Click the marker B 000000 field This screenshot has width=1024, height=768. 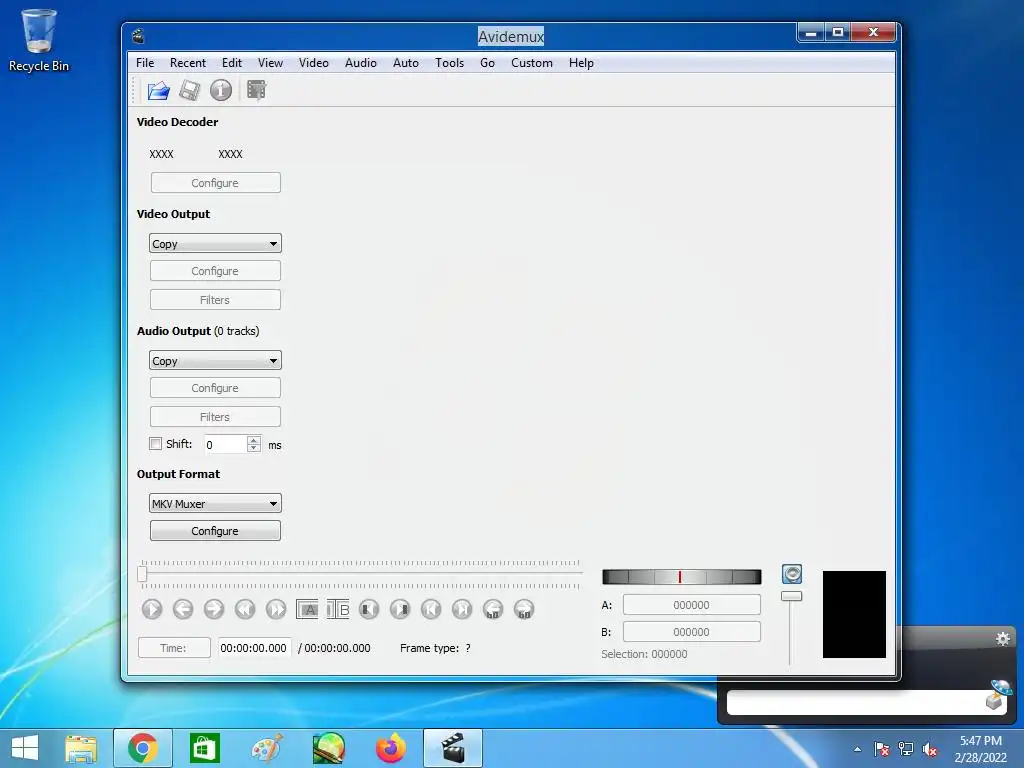(x=692, y=632)
